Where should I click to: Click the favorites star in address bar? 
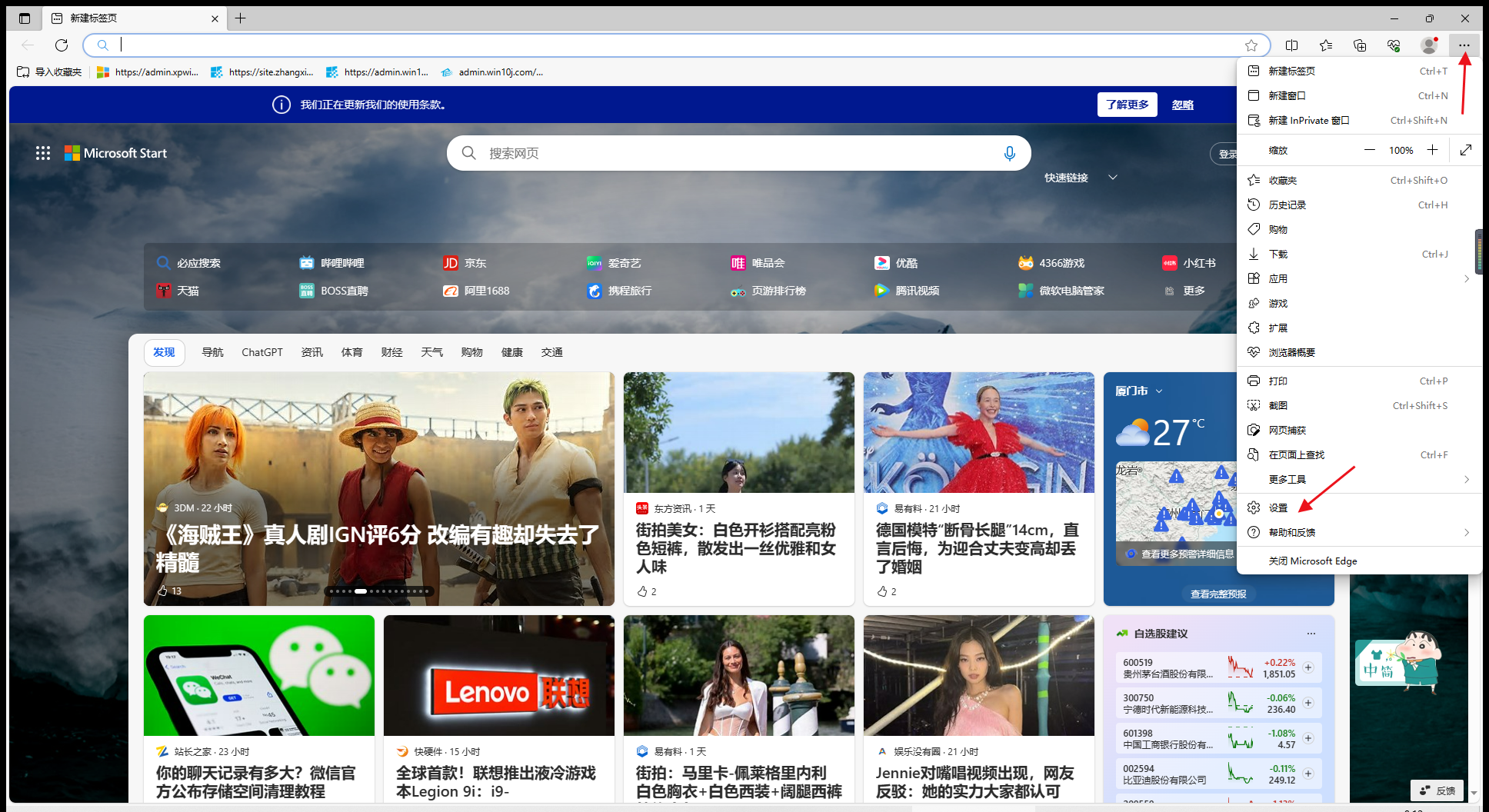1251,45
